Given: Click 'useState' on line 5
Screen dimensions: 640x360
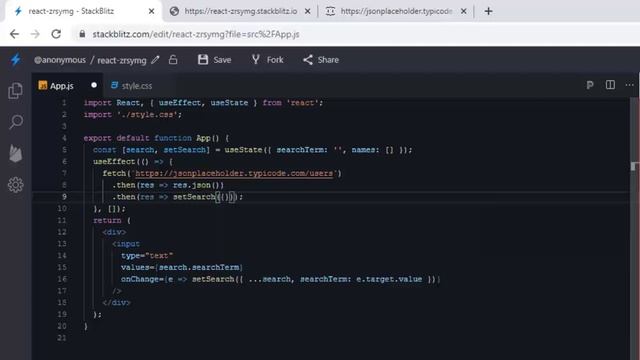Looking at the screenshot, I should 243,150.
